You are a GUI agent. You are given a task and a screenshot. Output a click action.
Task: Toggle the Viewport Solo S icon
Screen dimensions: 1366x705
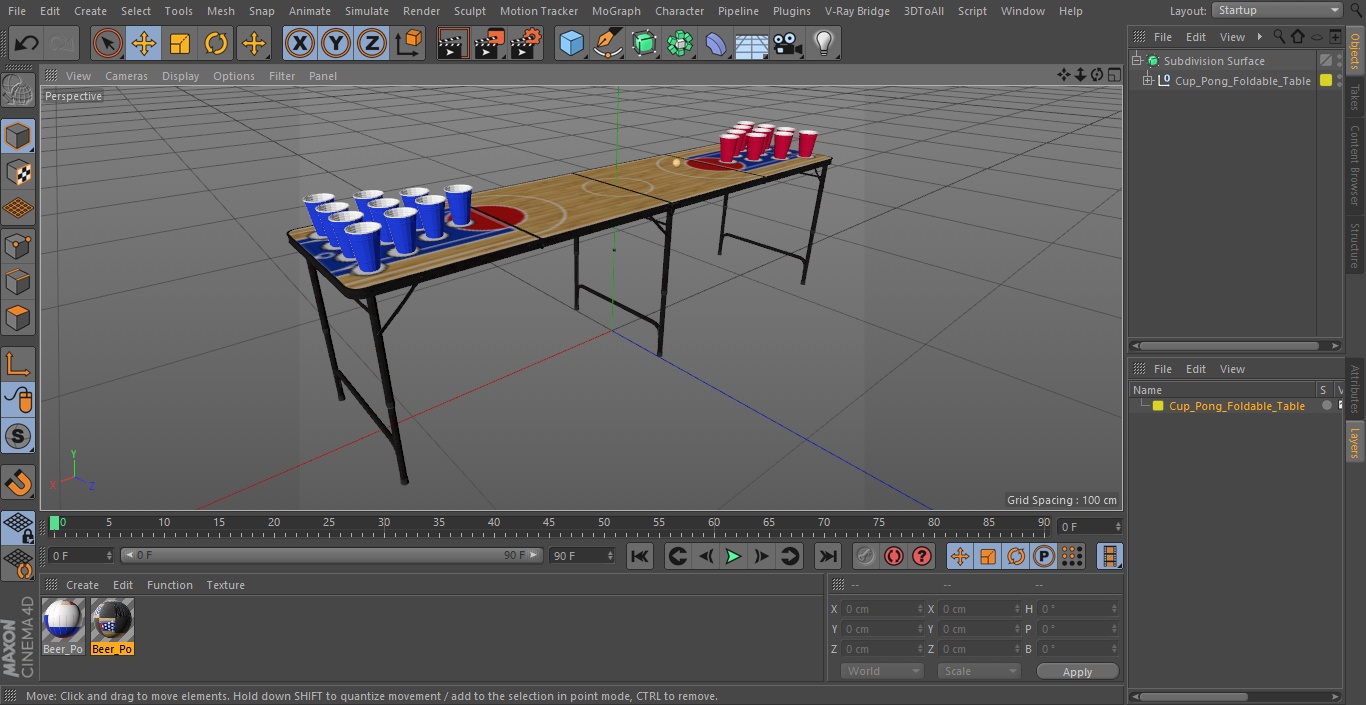tap(18, 436)
